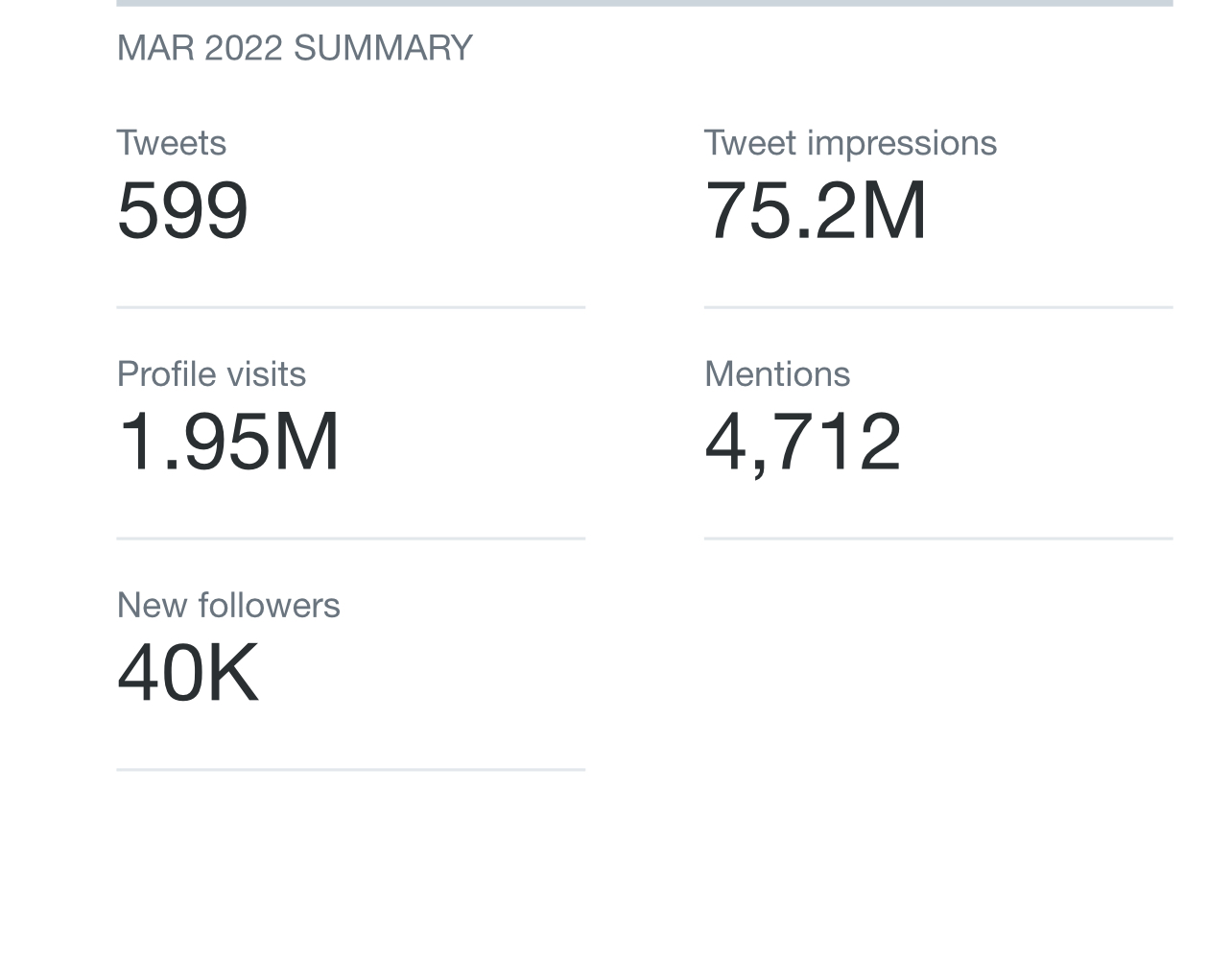The height and width of the screenshot is (959, 1232).
Task: Open the Tweet impressions label
Action: pyautogui.click(x=850, y=143)
